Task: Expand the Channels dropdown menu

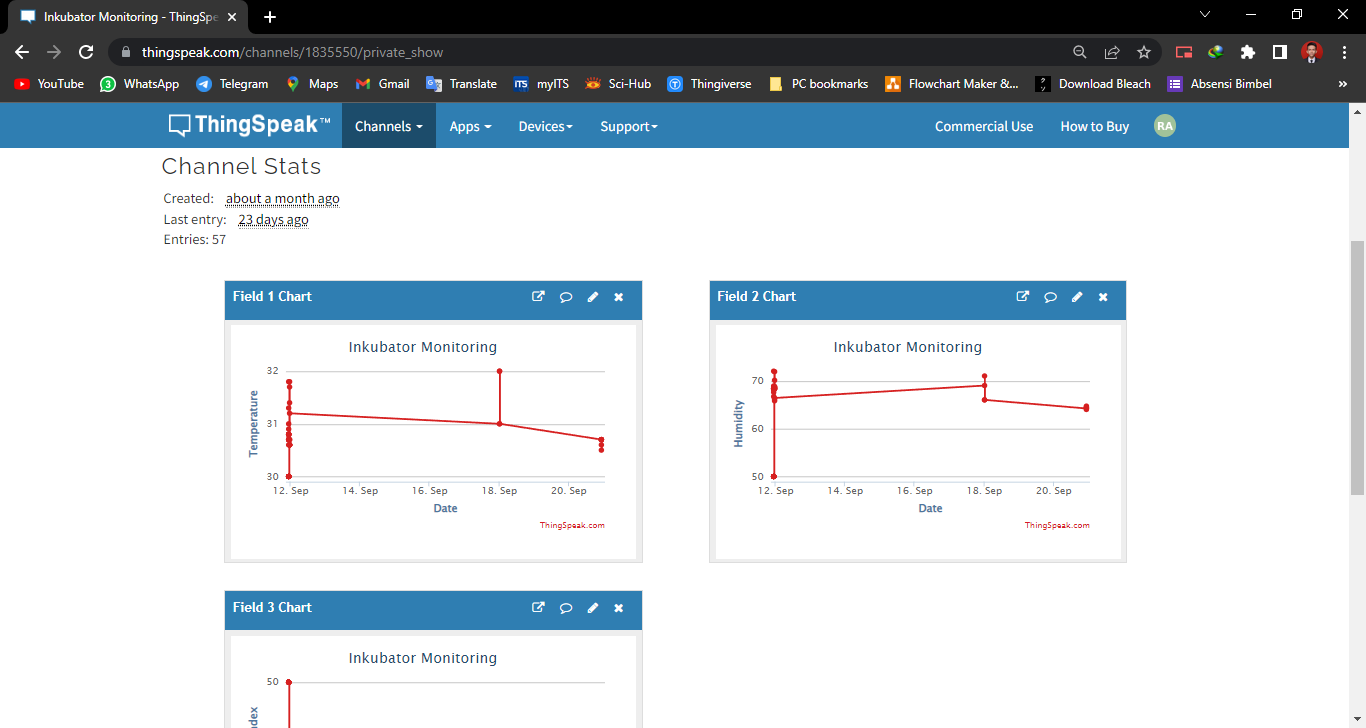Action: (388, 126)
